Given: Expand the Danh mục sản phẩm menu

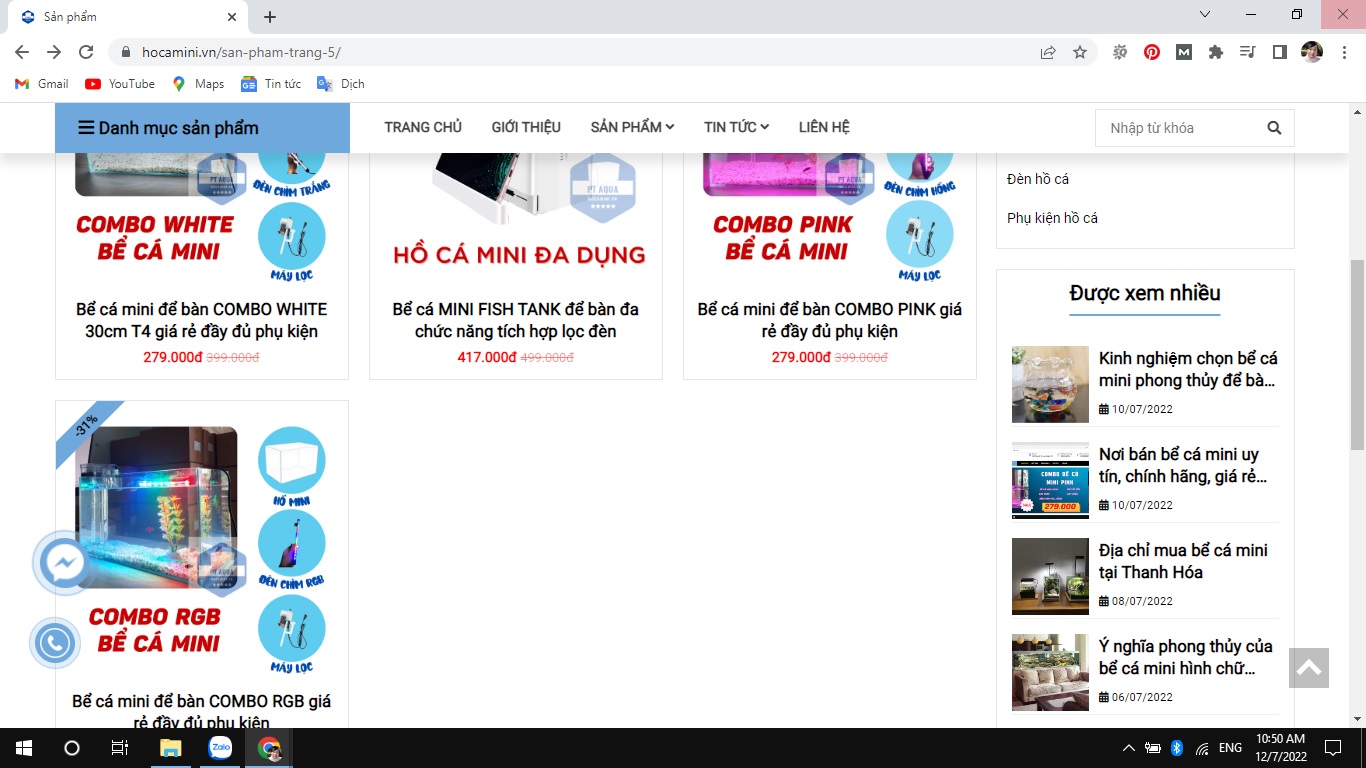Looking at the screenshot, I should coord(202,128).
